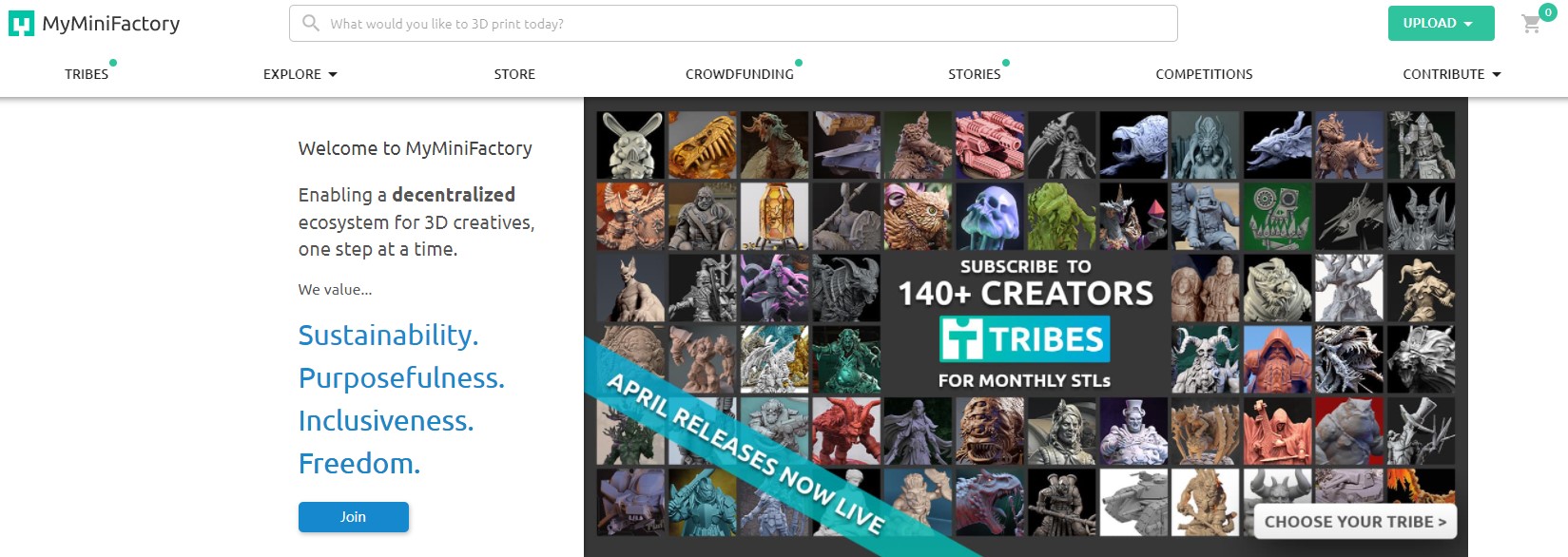Click the Tribes logo in the banner

click(x=1023, y=339)
